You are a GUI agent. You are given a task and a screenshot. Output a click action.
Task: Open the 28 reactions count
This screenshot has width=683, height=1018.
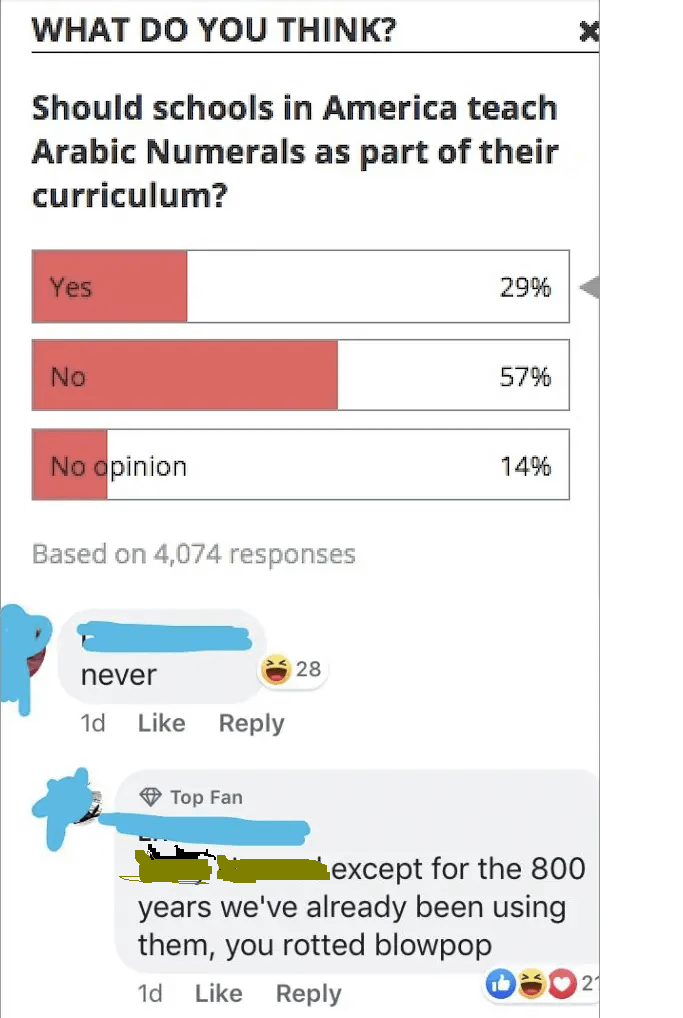pyautogui.click(x=309, y=668)
